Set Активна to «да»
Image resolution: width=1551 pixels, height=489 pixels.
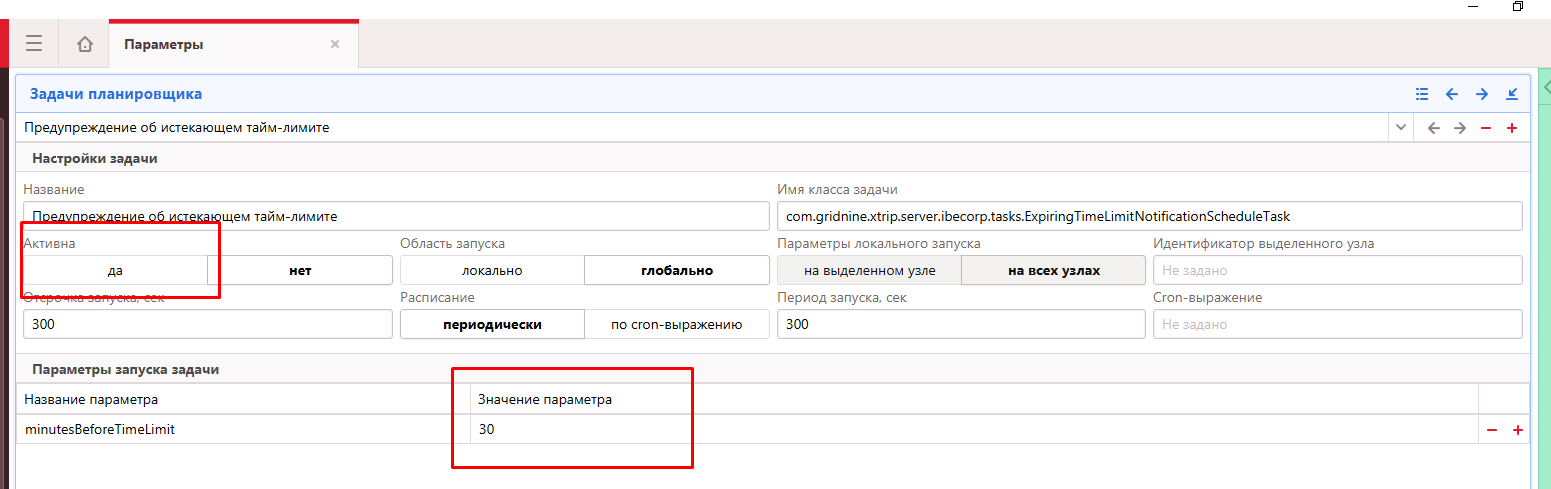pyautogui.click(x=115, y=270)
